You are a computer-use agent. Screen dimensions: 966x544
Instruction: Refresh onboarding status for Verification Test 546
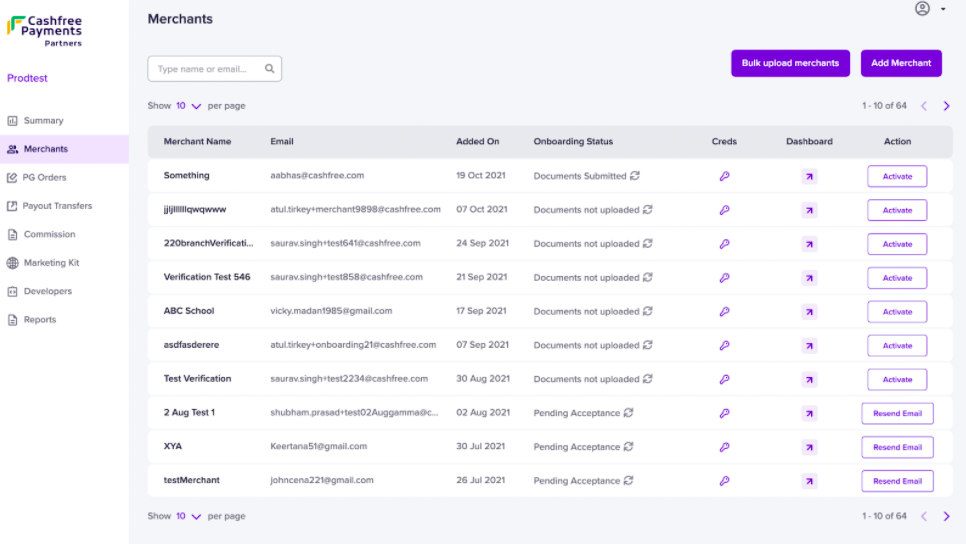click(x=647, y=278)
